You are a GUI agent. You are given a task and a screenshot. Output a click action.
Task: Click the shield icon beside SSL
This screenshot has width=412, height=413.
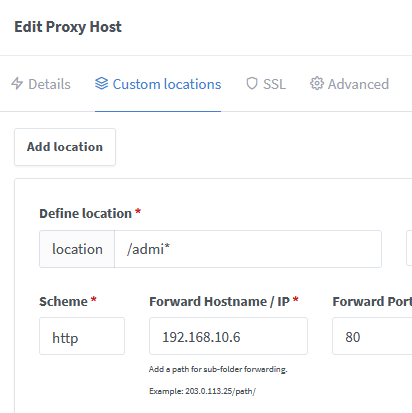point(252,84)
